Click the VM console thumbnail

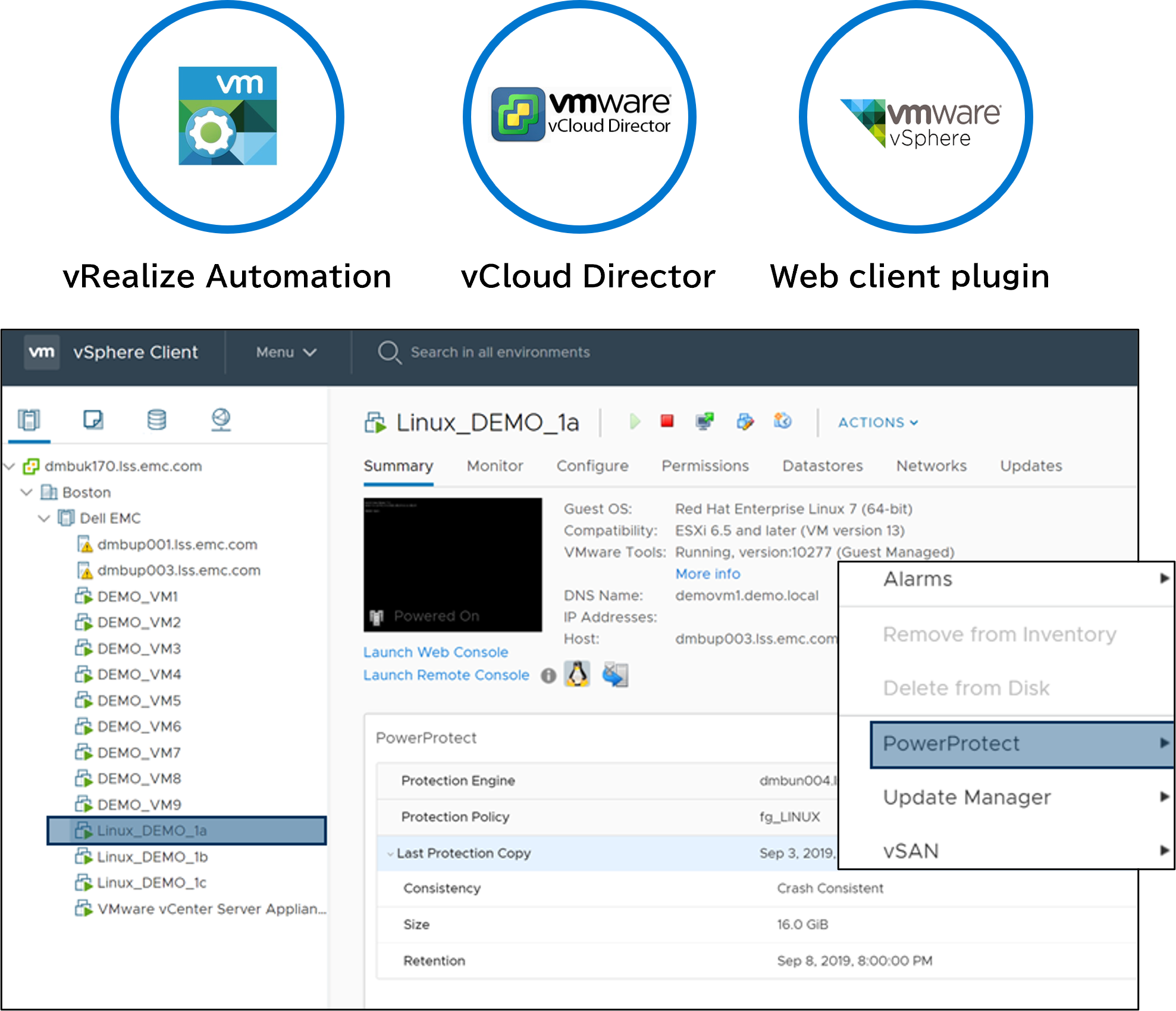coord(453,564)
